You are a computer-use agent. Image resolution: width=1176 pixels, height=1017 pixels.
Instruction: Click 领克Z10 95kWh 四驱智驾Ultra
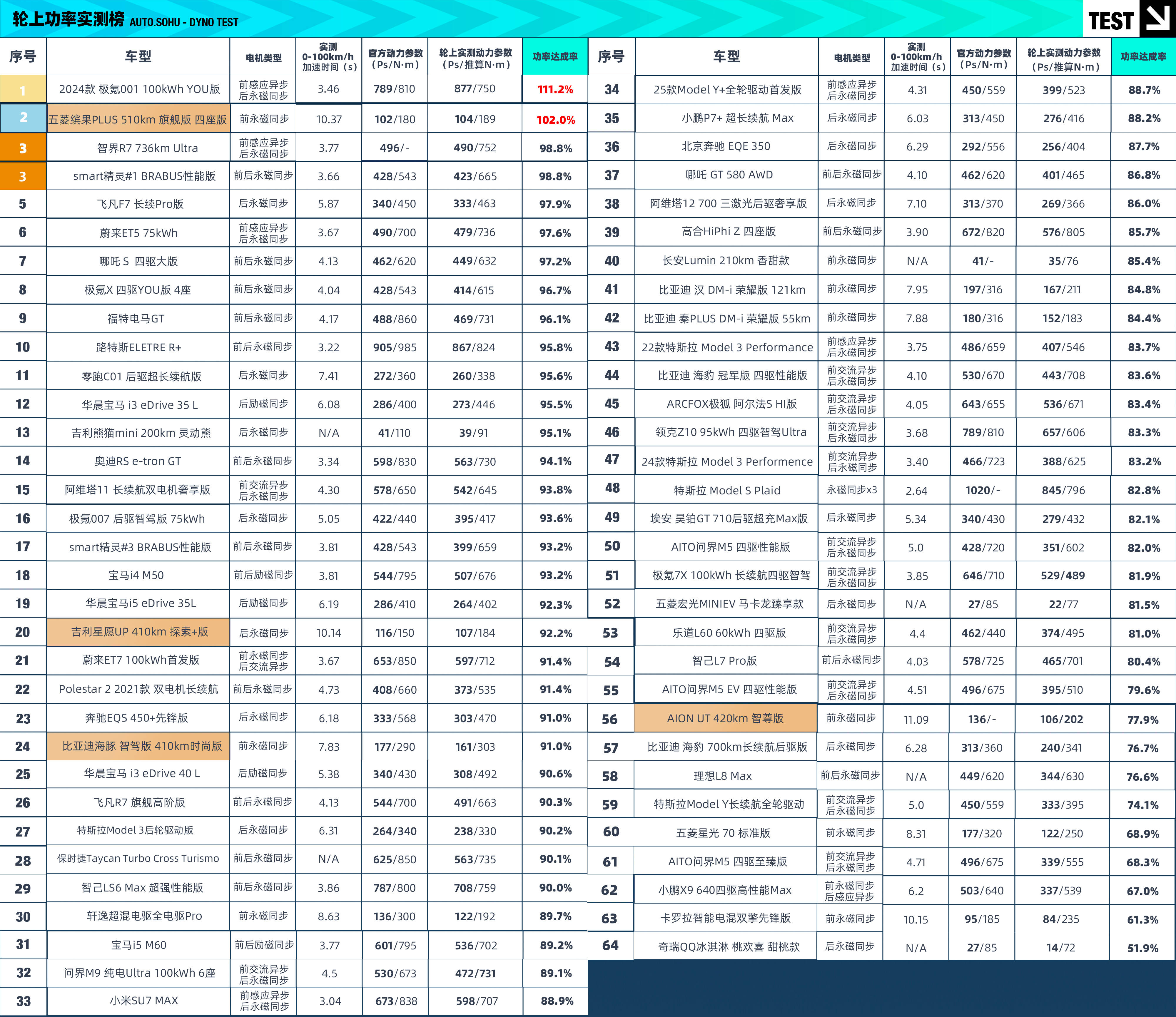click(731, 432)
